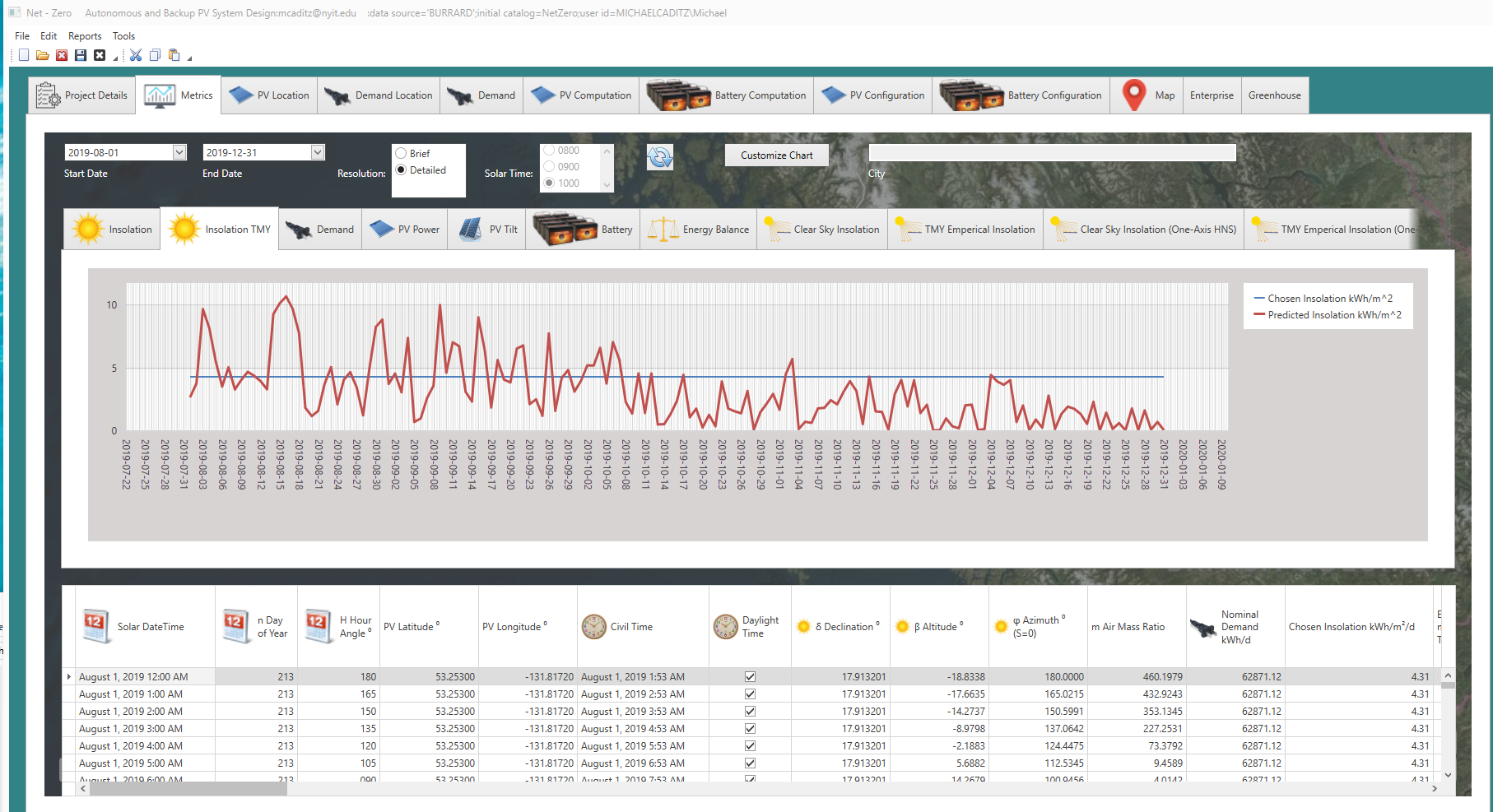Click the sun icon on Insolation tab
The image size is (1493, 812).
[87, 229]
